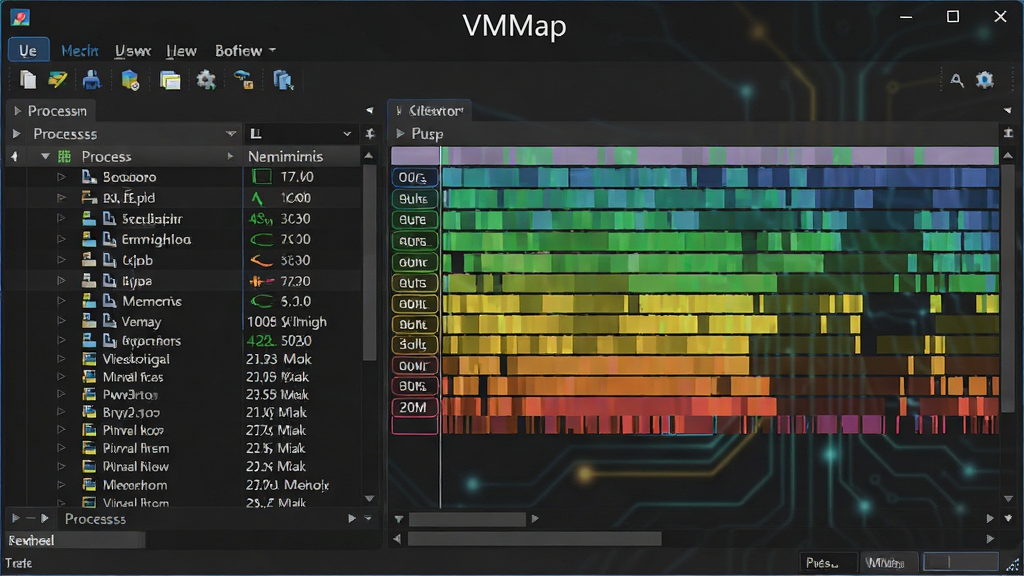The image size is (1024, 576).
Task: Click the 00G row label button
Action: (414, 178)
